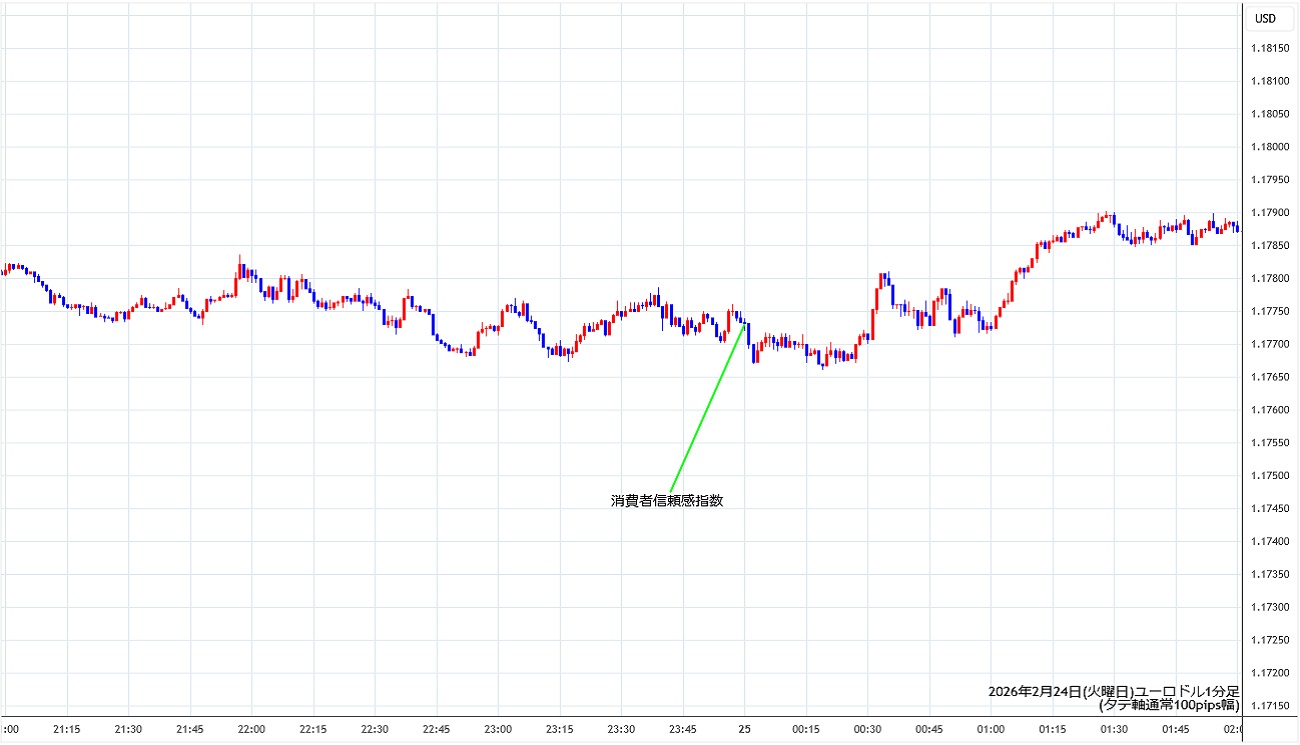Click the 23:45 time axis label
This screenshot has width=1300, height=745.
(683, 729)
